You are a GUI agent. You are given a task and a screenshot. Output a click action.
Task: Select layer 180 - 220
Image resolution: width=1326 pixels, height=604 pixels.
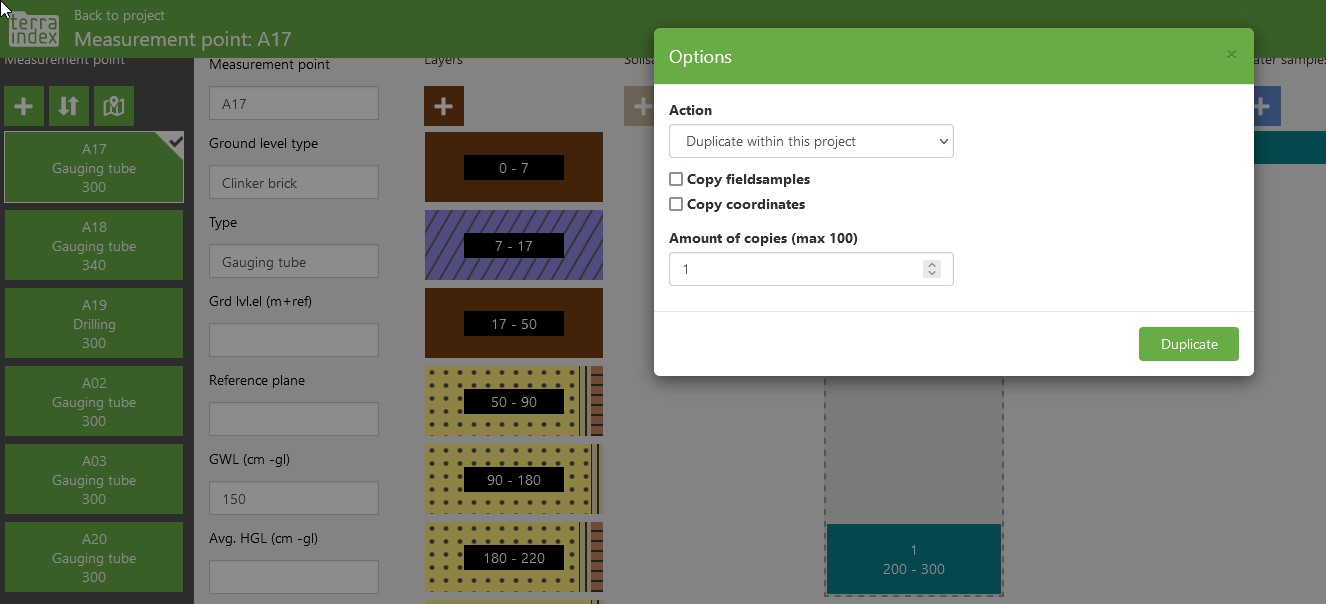514,557
